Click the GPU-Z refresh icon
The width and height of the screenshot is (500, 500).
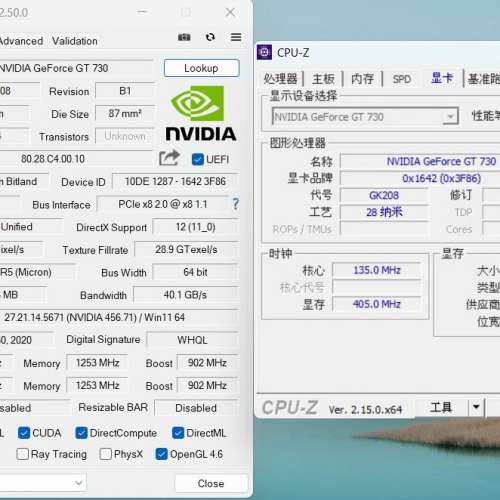(x=210, y=37)
